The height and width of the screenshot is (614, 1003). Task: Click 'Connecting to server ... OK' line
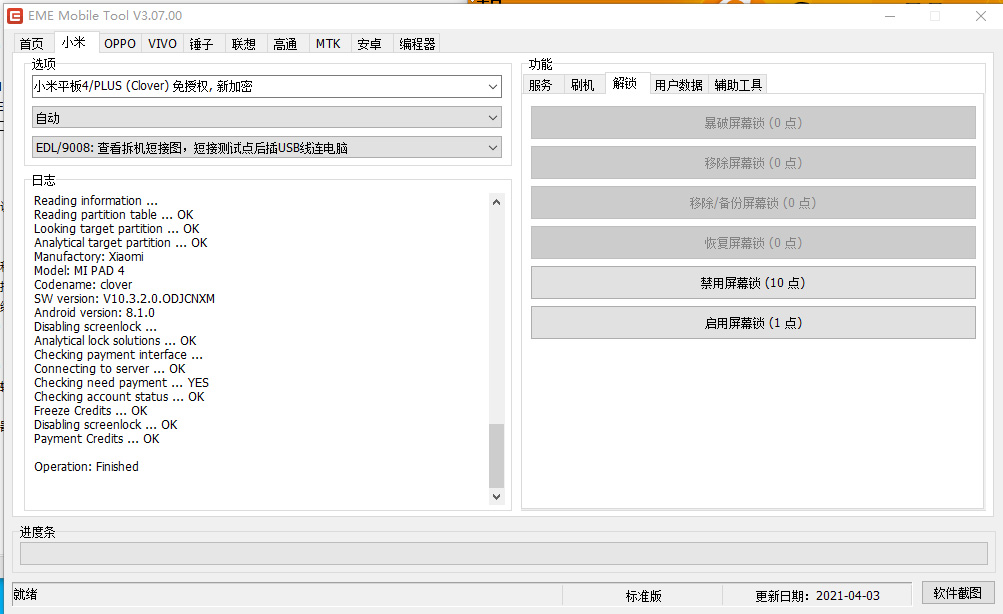pos(110,368)
